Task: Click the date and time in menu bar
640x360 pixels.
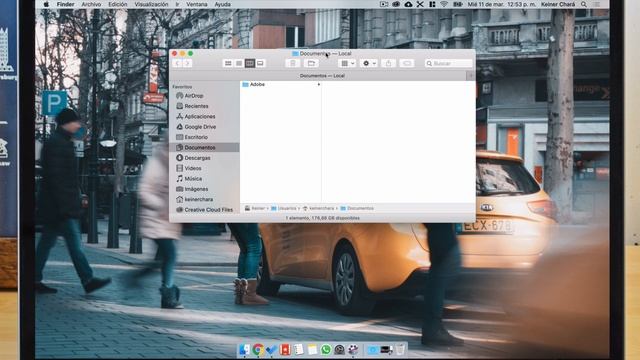Action: click(501, 4)
